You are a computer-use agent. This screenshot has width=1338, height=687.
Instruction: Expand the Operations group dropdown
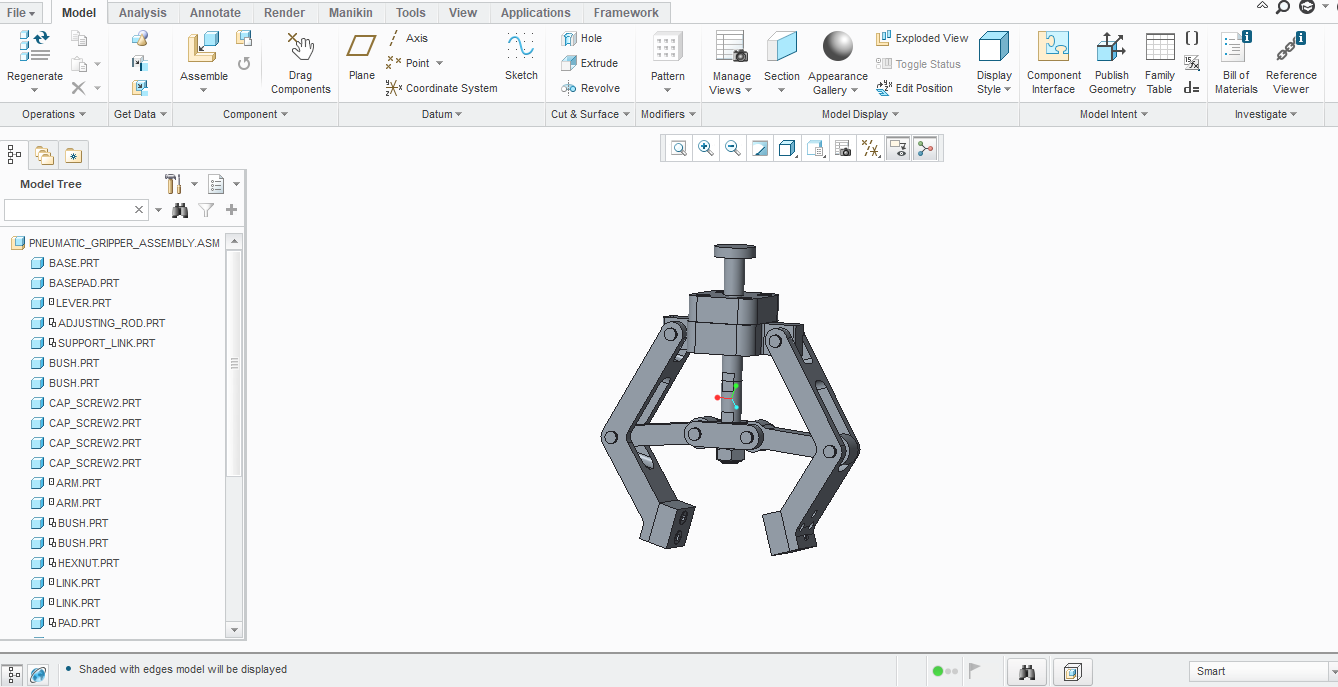point(54,114)
